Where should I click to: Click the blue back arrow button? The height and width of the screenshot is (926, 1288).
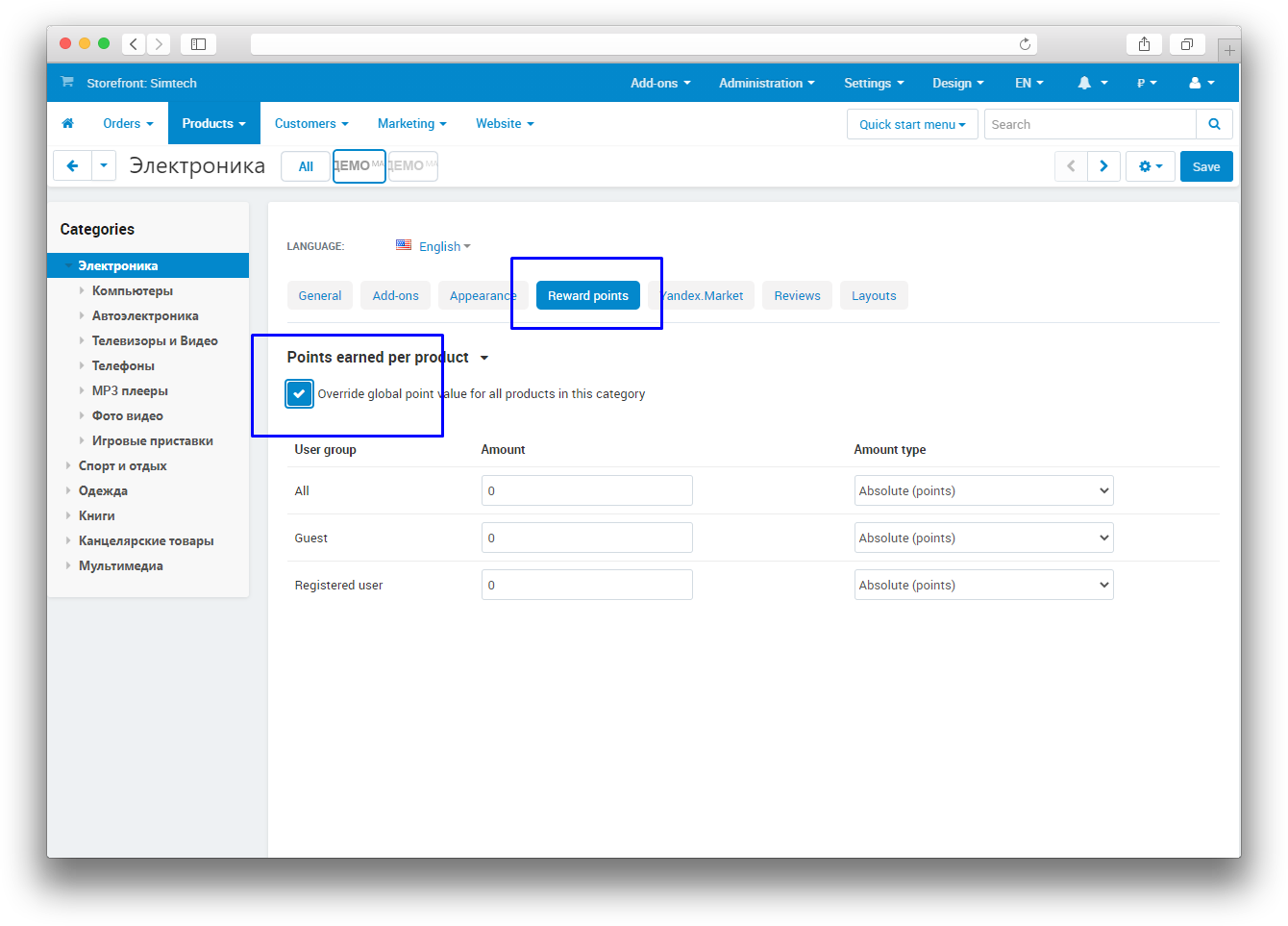click(72, 166)
